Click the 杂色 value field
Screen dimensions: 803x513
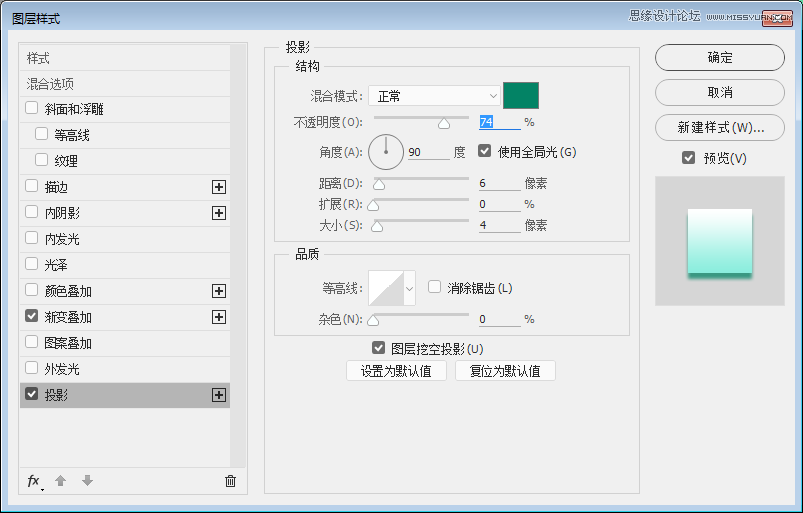point(499,319)
